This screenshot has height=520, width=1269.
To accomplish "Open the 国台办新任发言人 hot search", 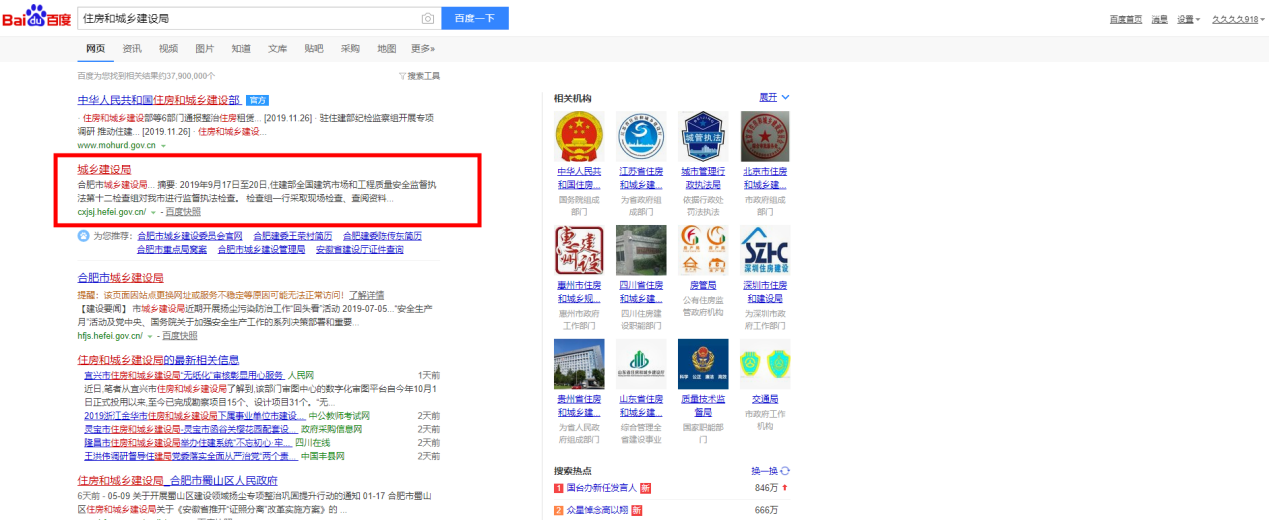I will pos(601,488).
